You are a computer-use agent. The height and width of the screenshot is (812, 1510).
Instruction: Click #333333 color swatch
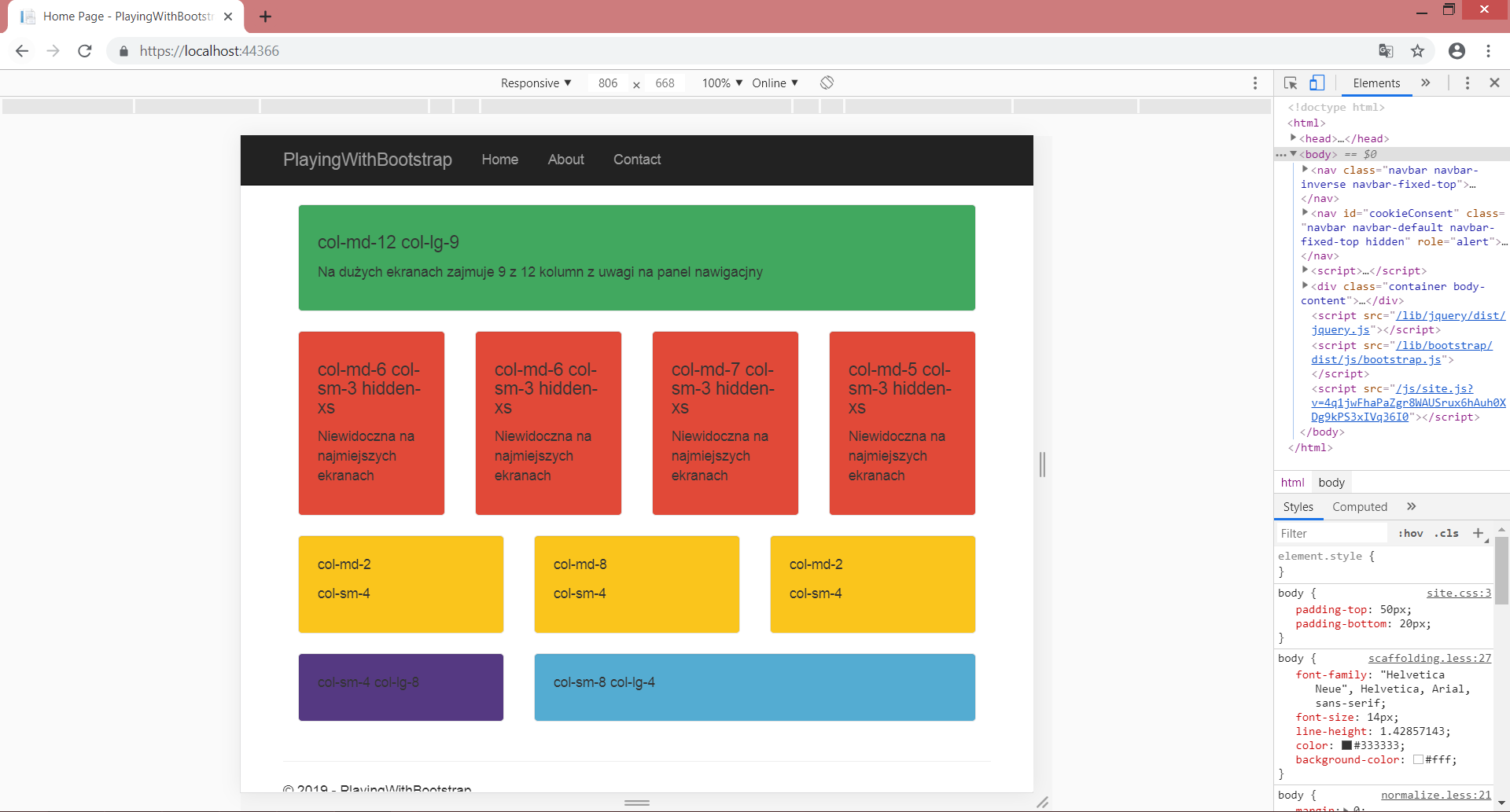pyautogui.click(x=1346, y=746)
